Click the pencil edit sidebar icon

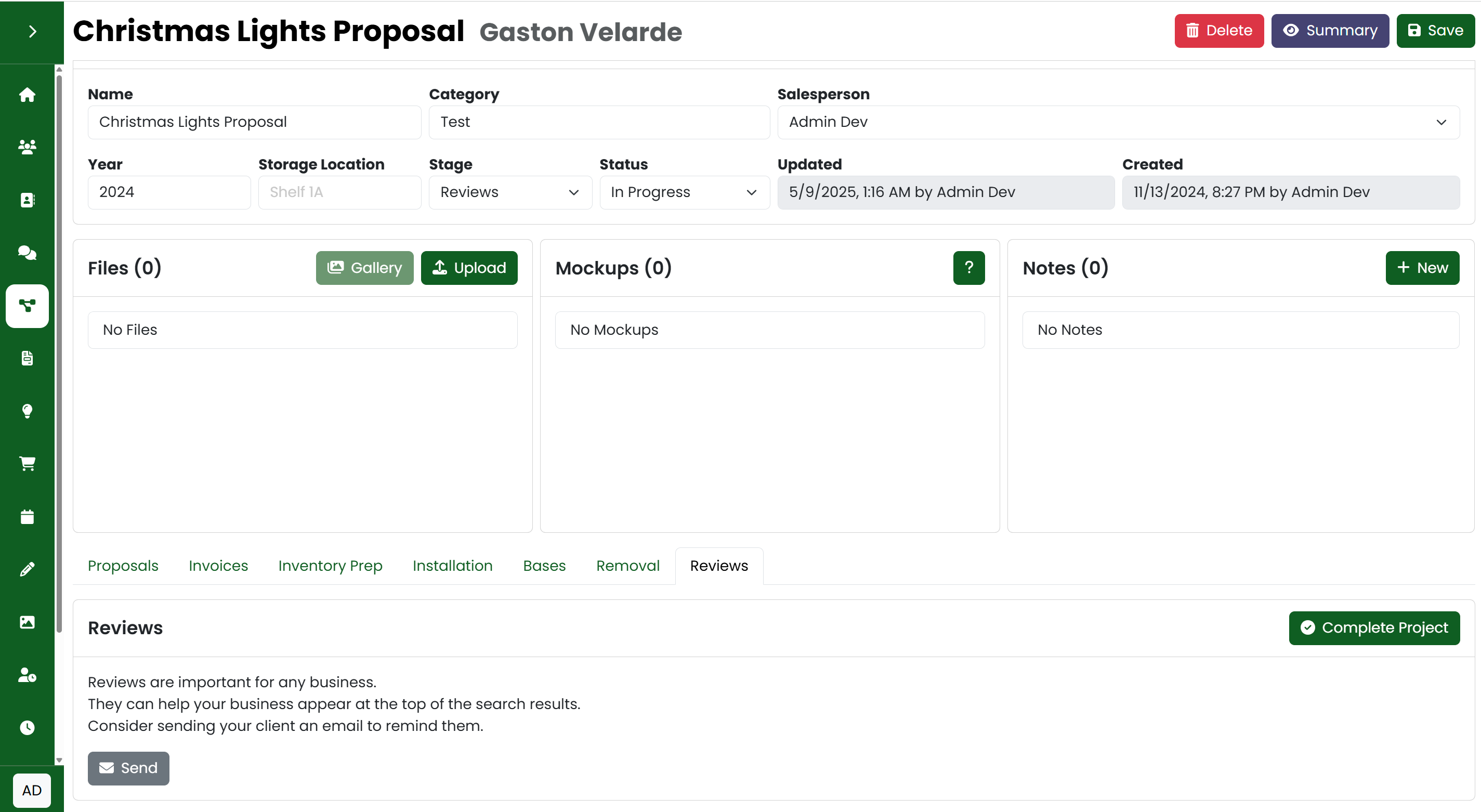point(27,569)
